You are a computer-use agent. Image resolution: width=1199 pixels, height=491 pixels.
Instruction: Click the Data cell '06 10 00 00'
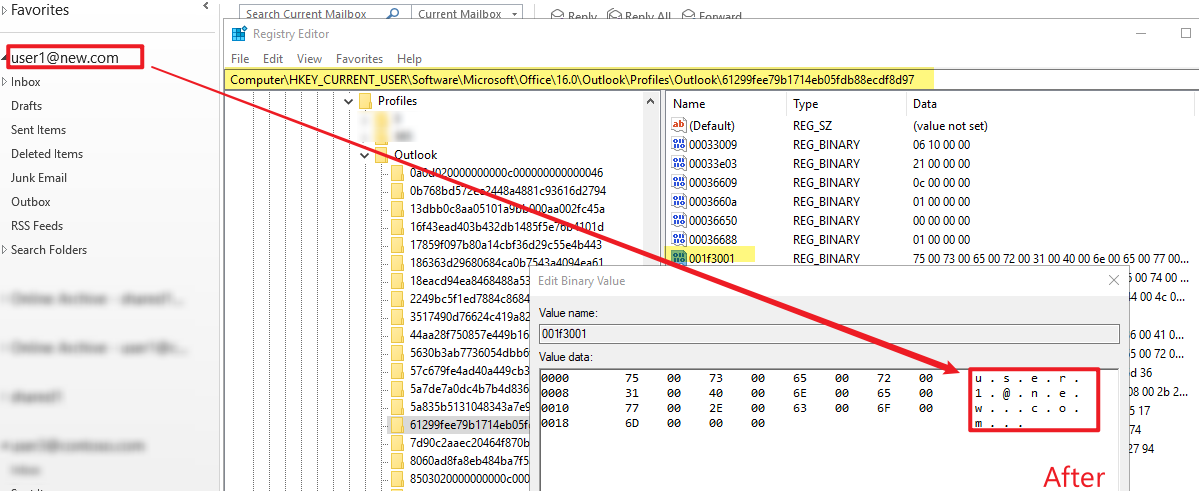pyautogui.click(x=941, y=145)
